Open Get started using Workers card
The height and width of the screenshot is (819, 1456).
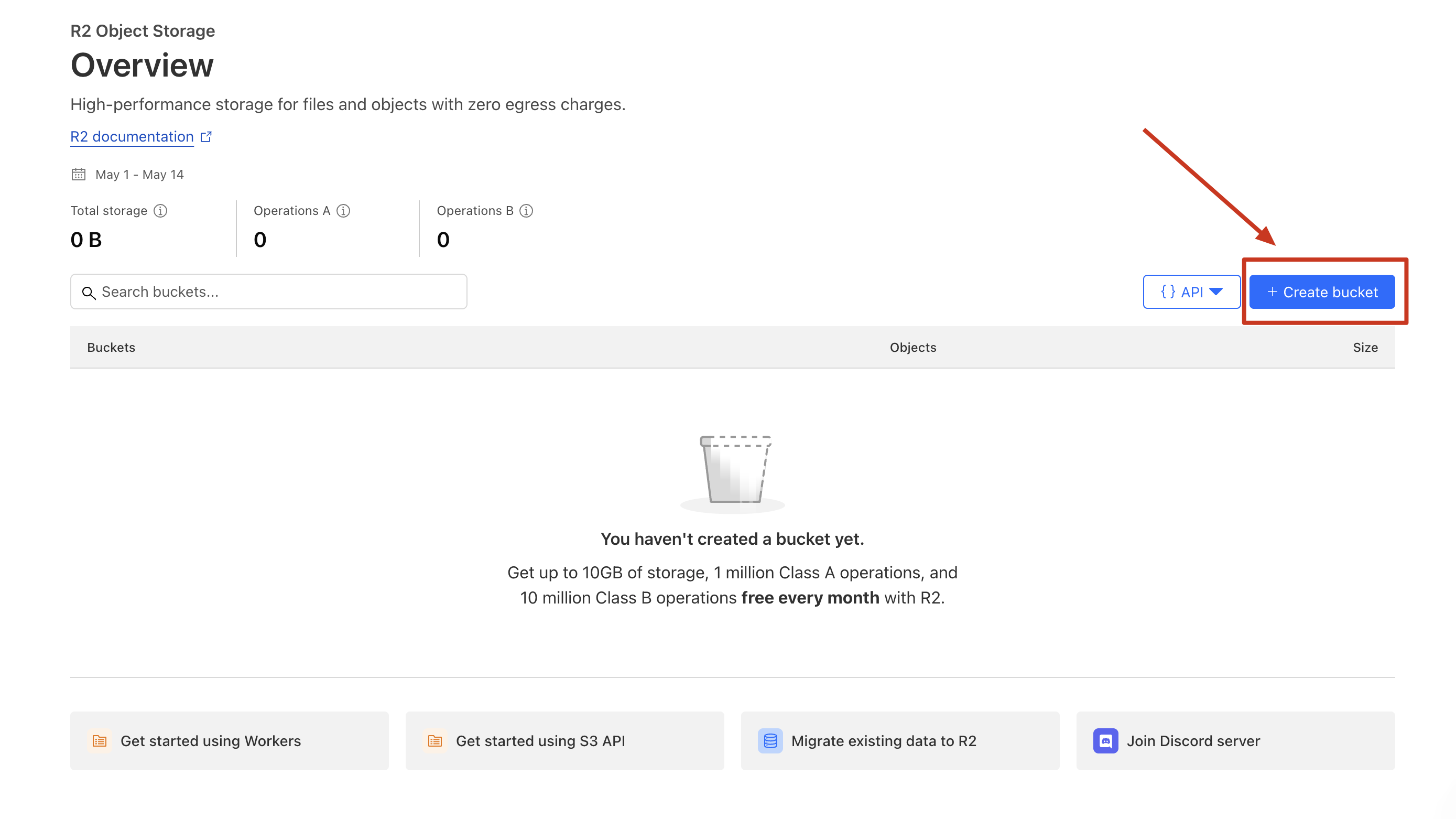(229, 741)
